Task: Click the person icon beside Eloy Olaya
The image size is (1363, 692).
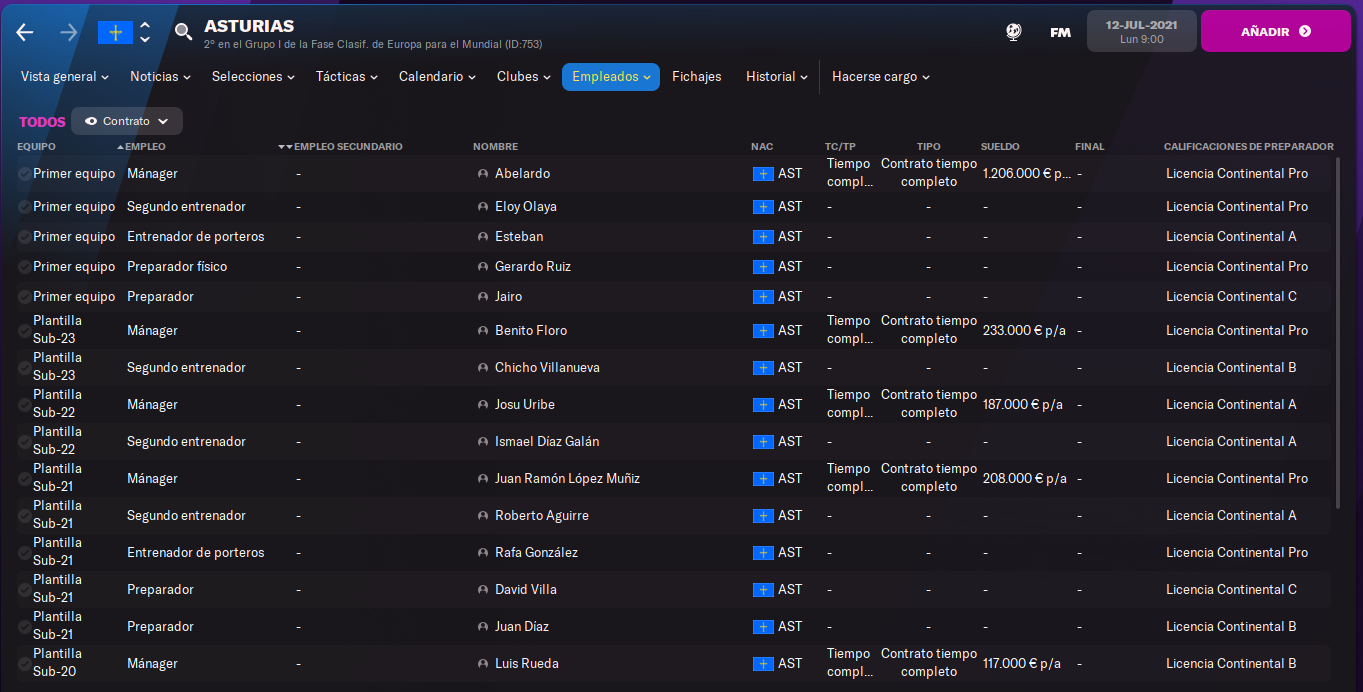Action: coord(483,207)
